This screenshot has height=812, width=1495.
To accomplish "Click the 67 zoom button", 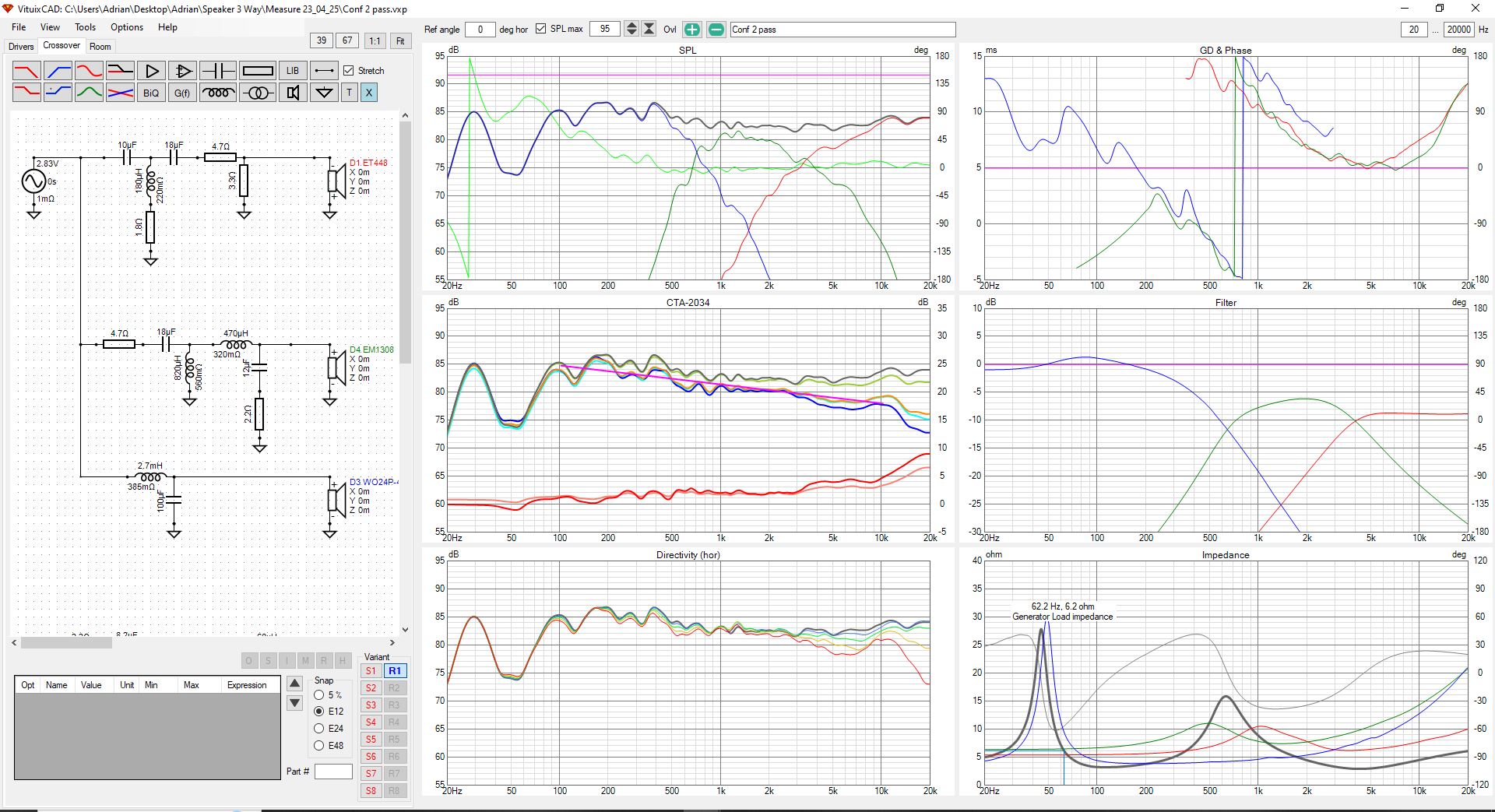I will [347, 40].
